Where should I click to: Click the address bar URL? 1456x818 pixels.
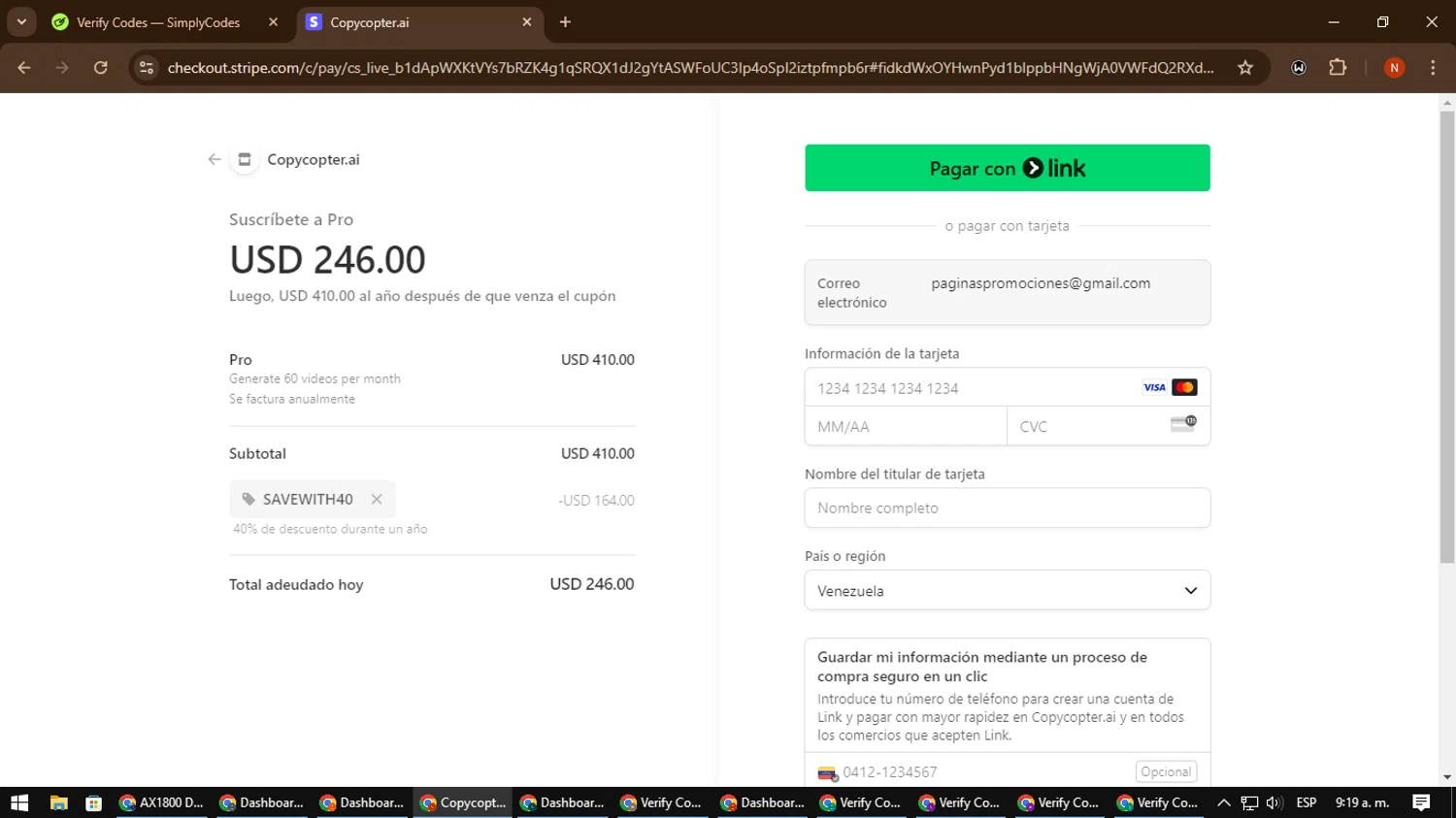690,68
